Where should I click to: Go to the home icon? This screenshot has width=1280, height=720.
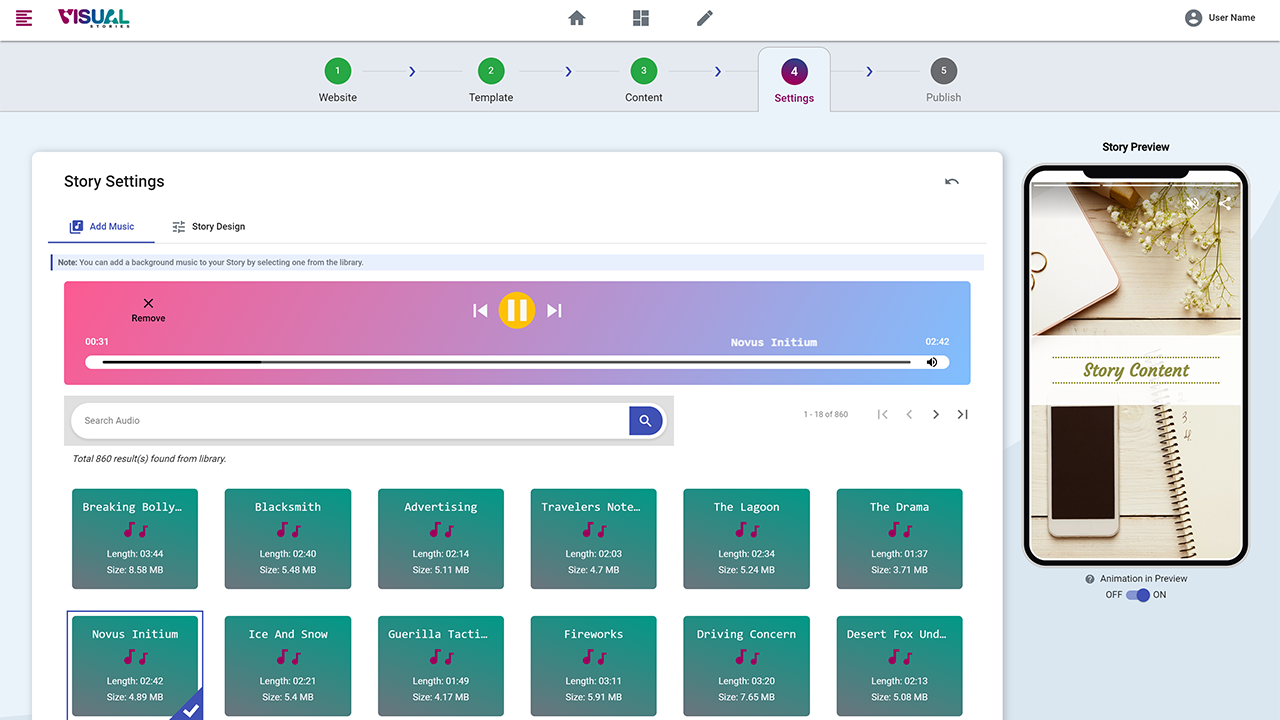point(577,18)
